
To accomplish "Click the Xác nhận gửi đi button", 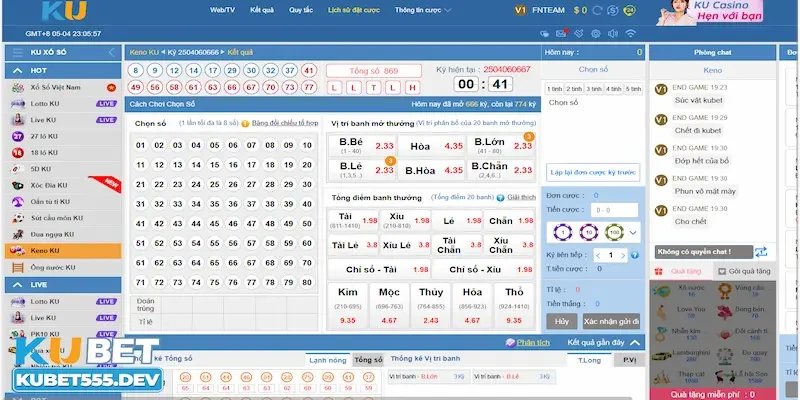I will coord(611,321).
